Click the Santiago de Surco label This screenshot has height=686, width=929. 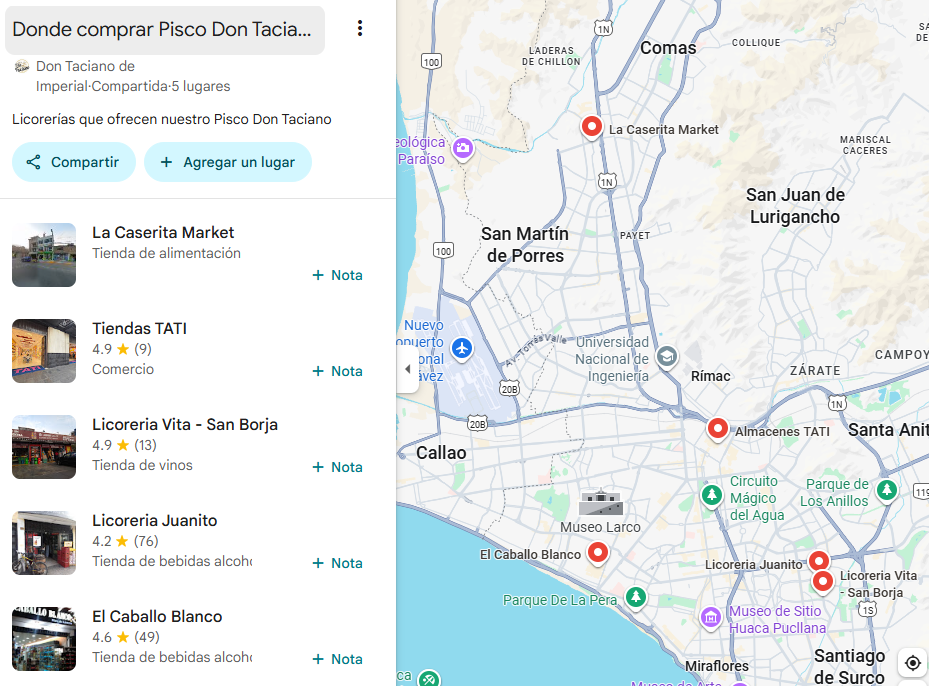coord(849,666)
